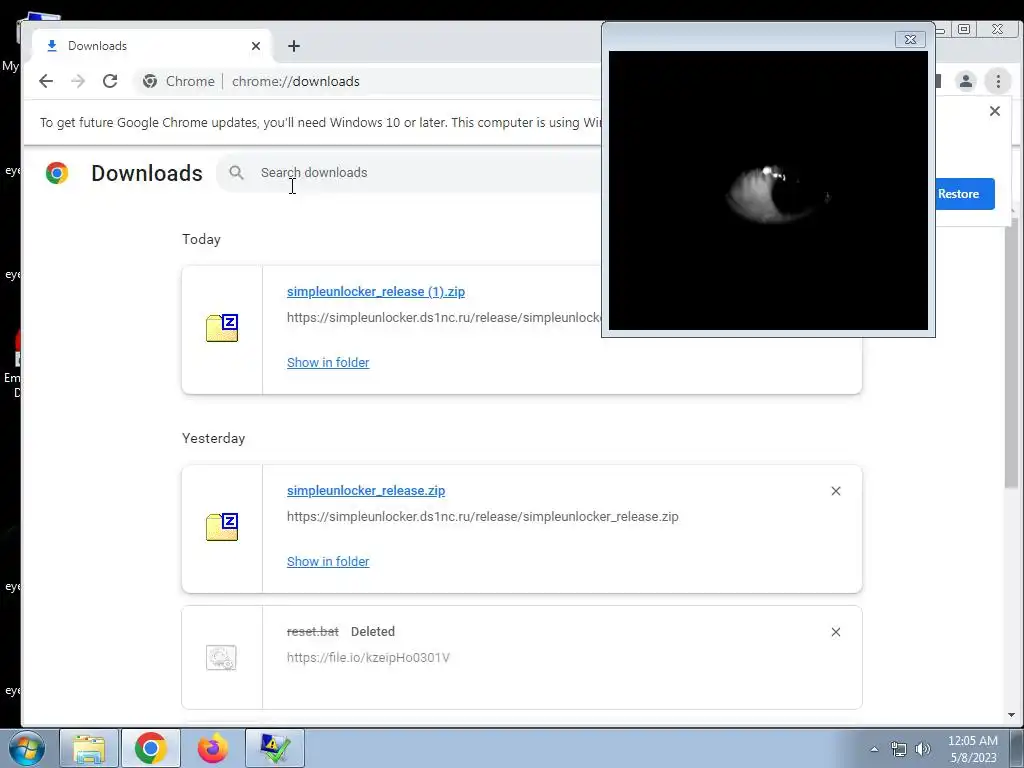Open a new tab with plus button

[294, 46]
